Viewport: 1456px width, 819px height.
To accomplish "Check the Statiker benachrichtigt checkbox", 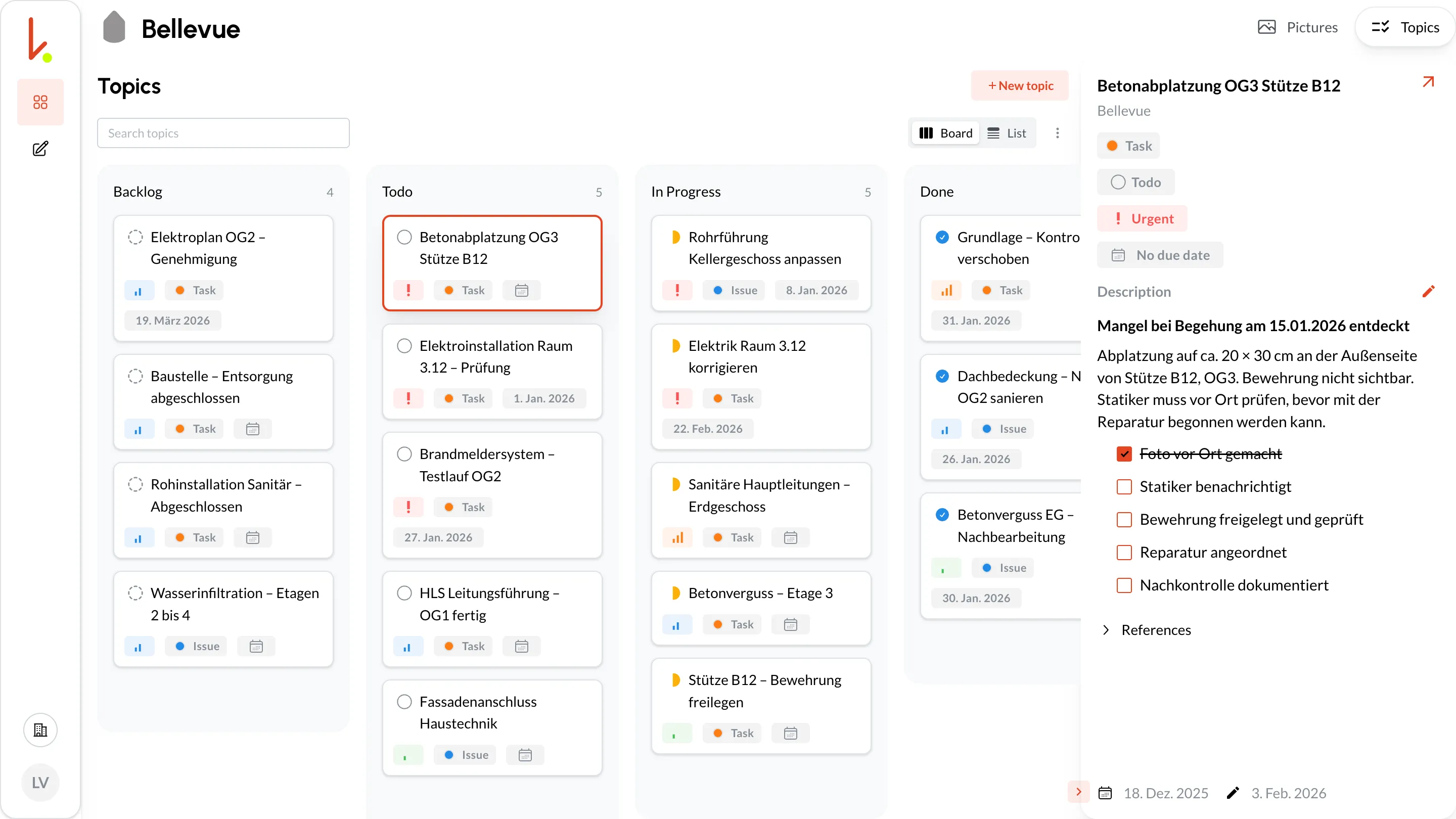I will pos(1125,487).
